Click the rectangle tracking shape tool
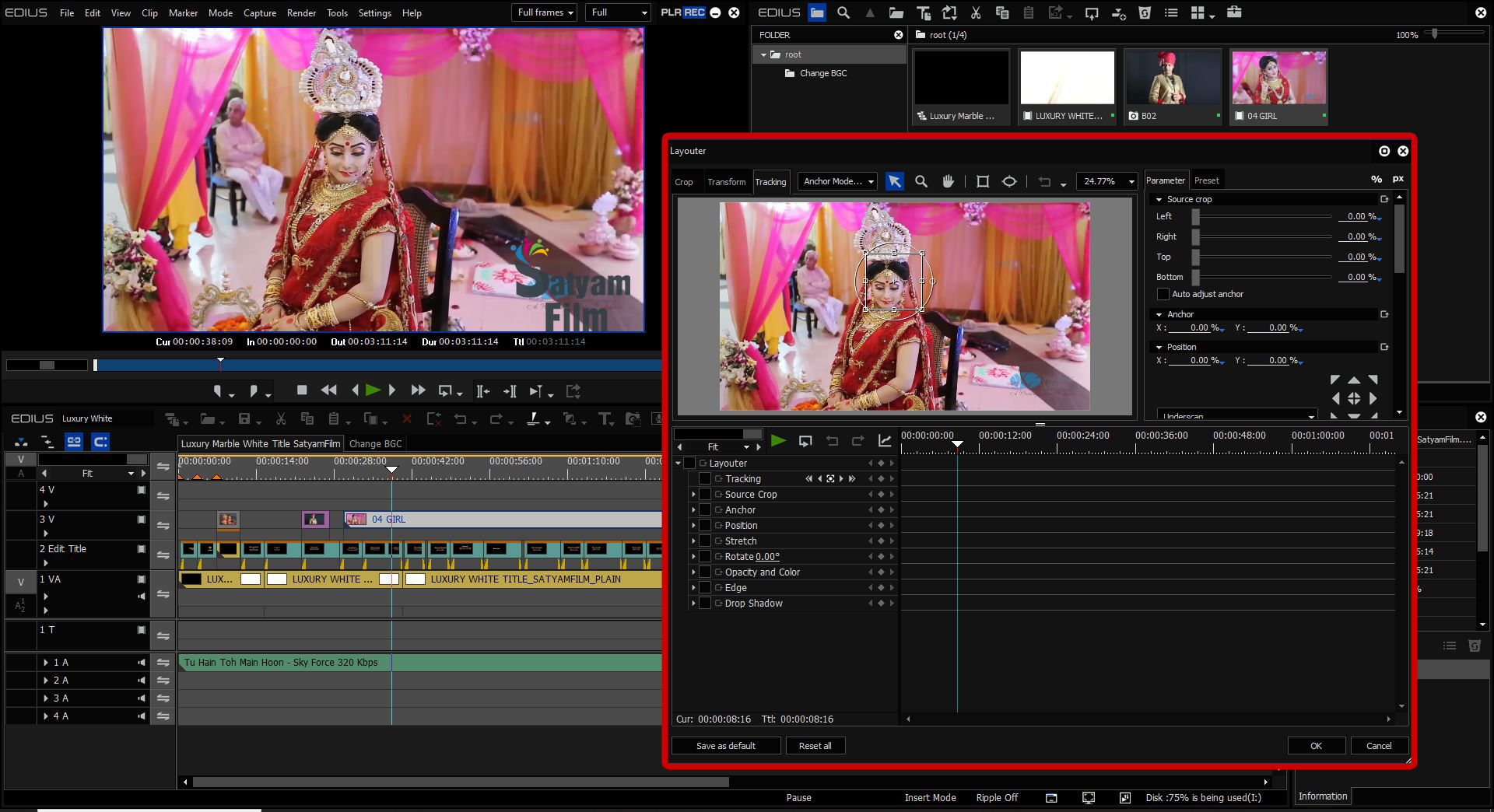The width and height of the screenshot is (1494, 812). point(983,181)
